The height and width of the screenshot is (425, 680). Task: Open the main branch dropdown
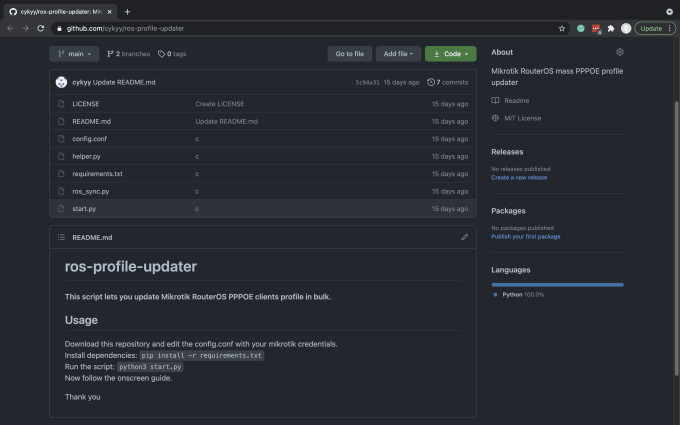click(74, 54)
